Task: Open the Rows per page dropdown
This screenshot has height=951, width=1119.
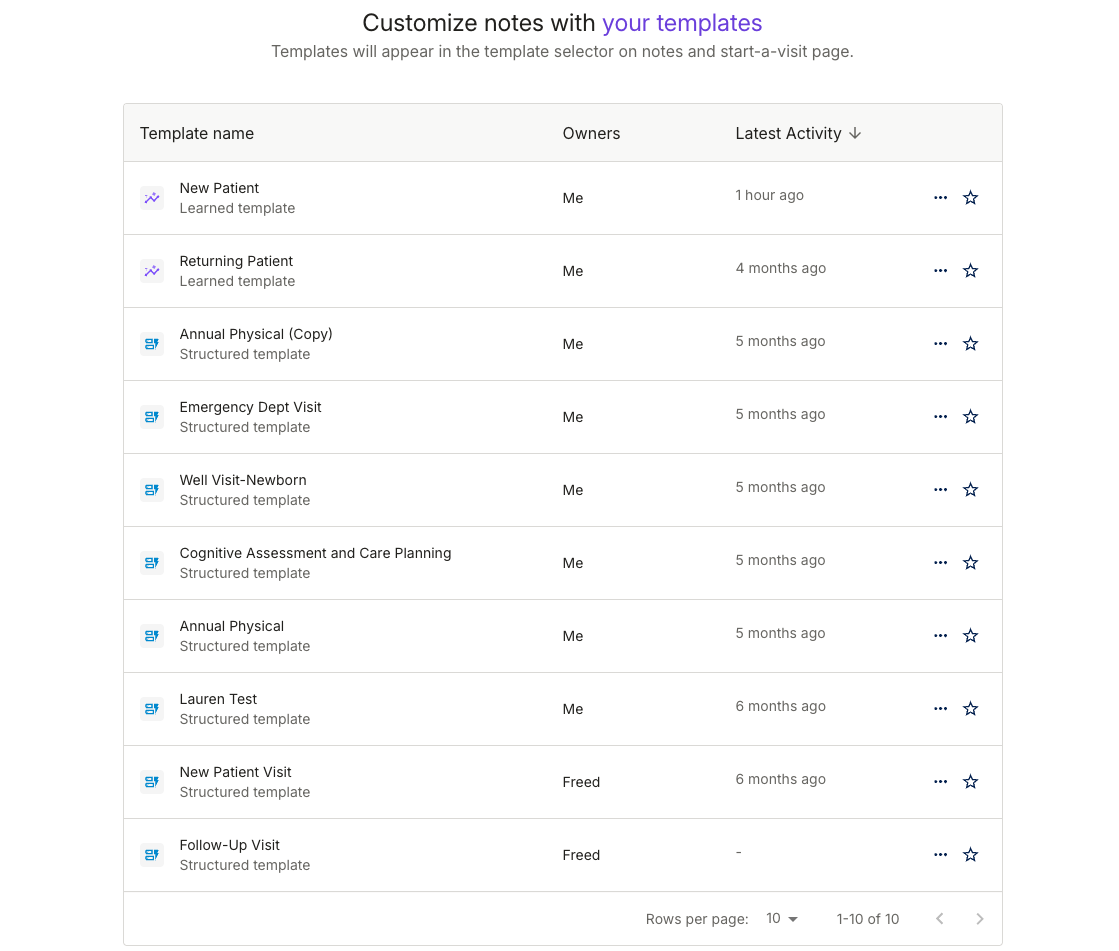Action: point(782,918)
